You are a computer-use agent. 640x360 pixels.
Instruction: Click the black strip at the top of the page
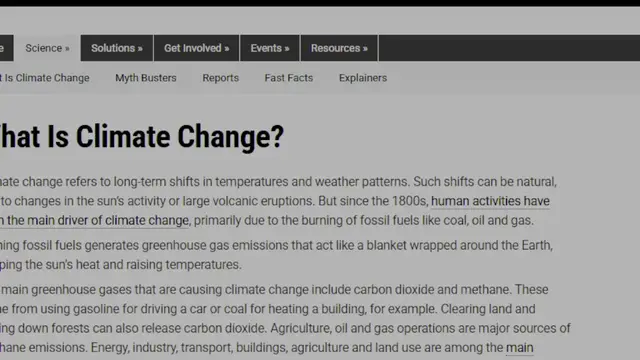tap(320, 3)
